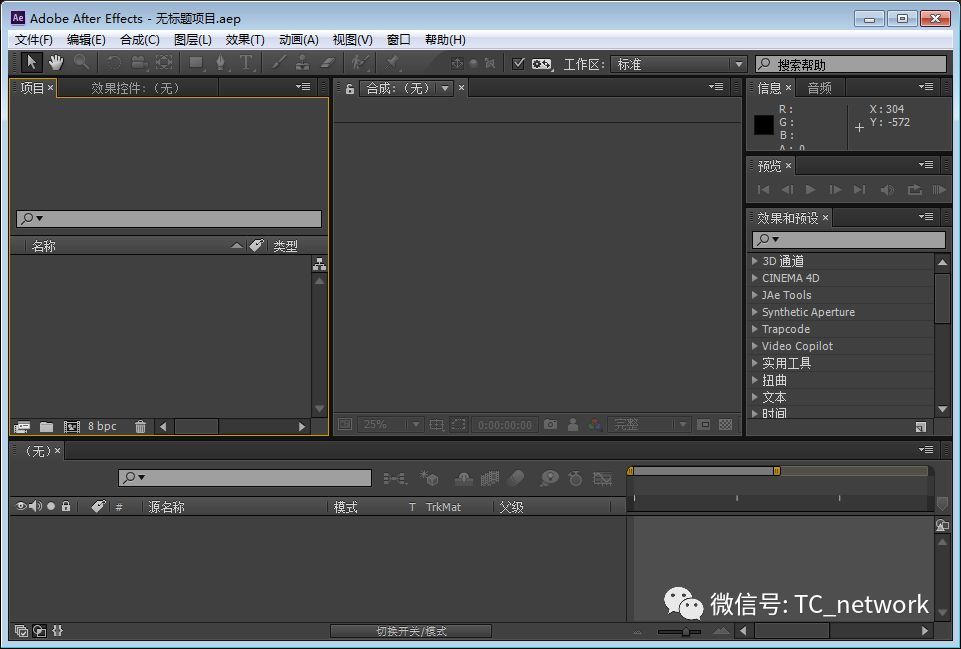
Task: Open the 工作区 workspace dropdown
Action: 679,64
